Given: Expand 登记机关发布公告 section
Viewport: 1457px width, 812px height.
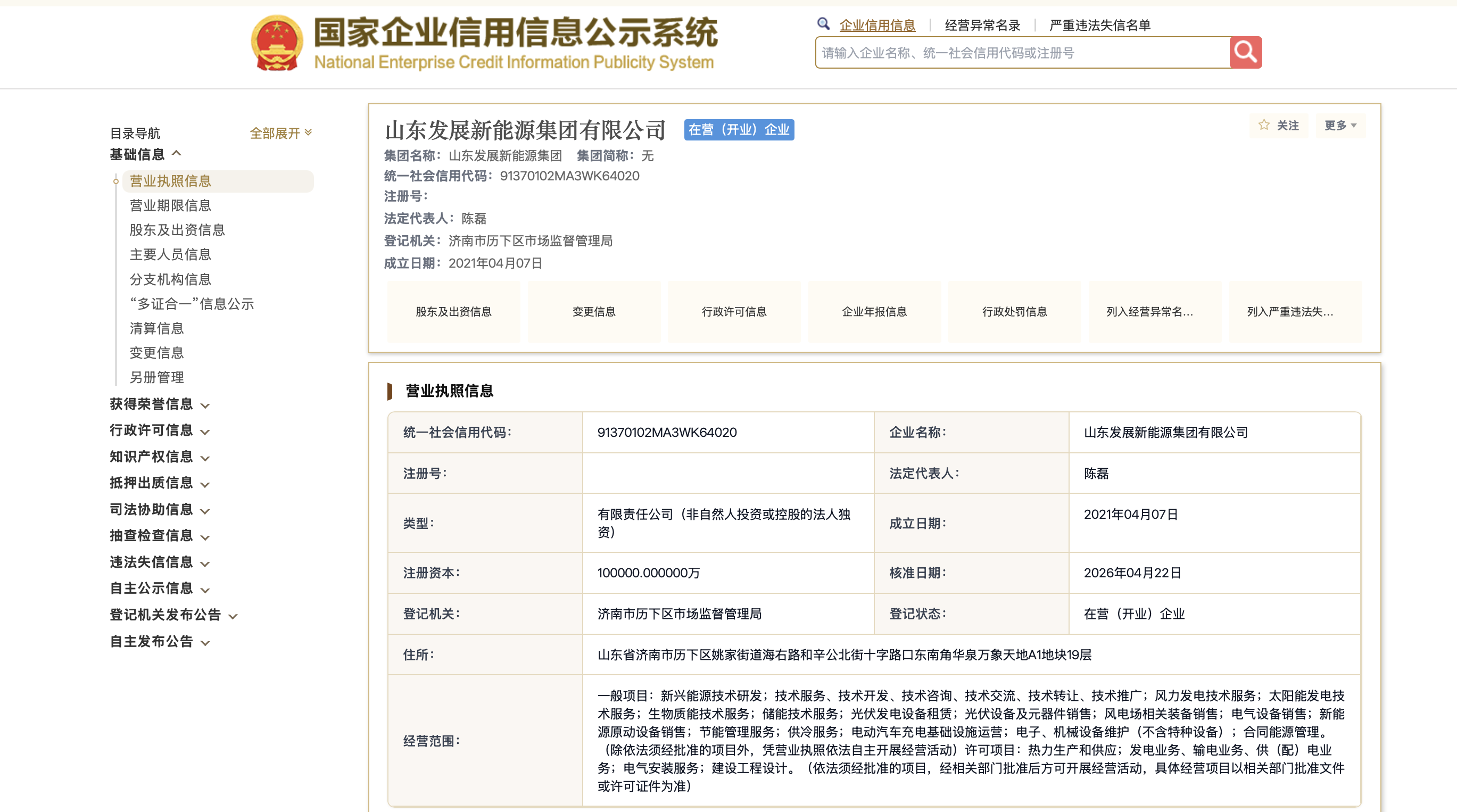Looking at the screenshot, I should [173, 615].
